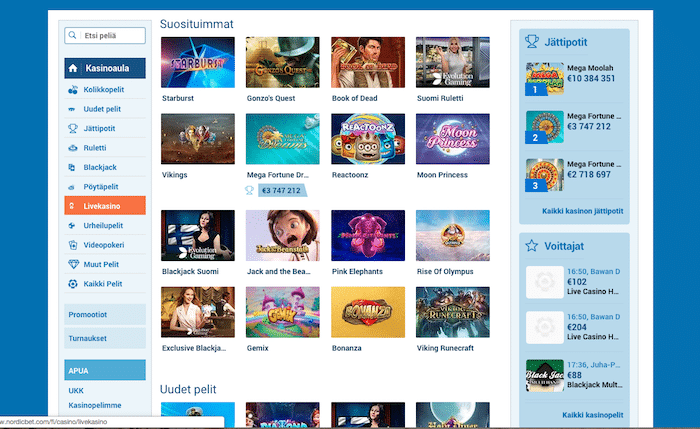
Task: Open Blackjack Suomi thumbnail
Action: coord(198,236)
